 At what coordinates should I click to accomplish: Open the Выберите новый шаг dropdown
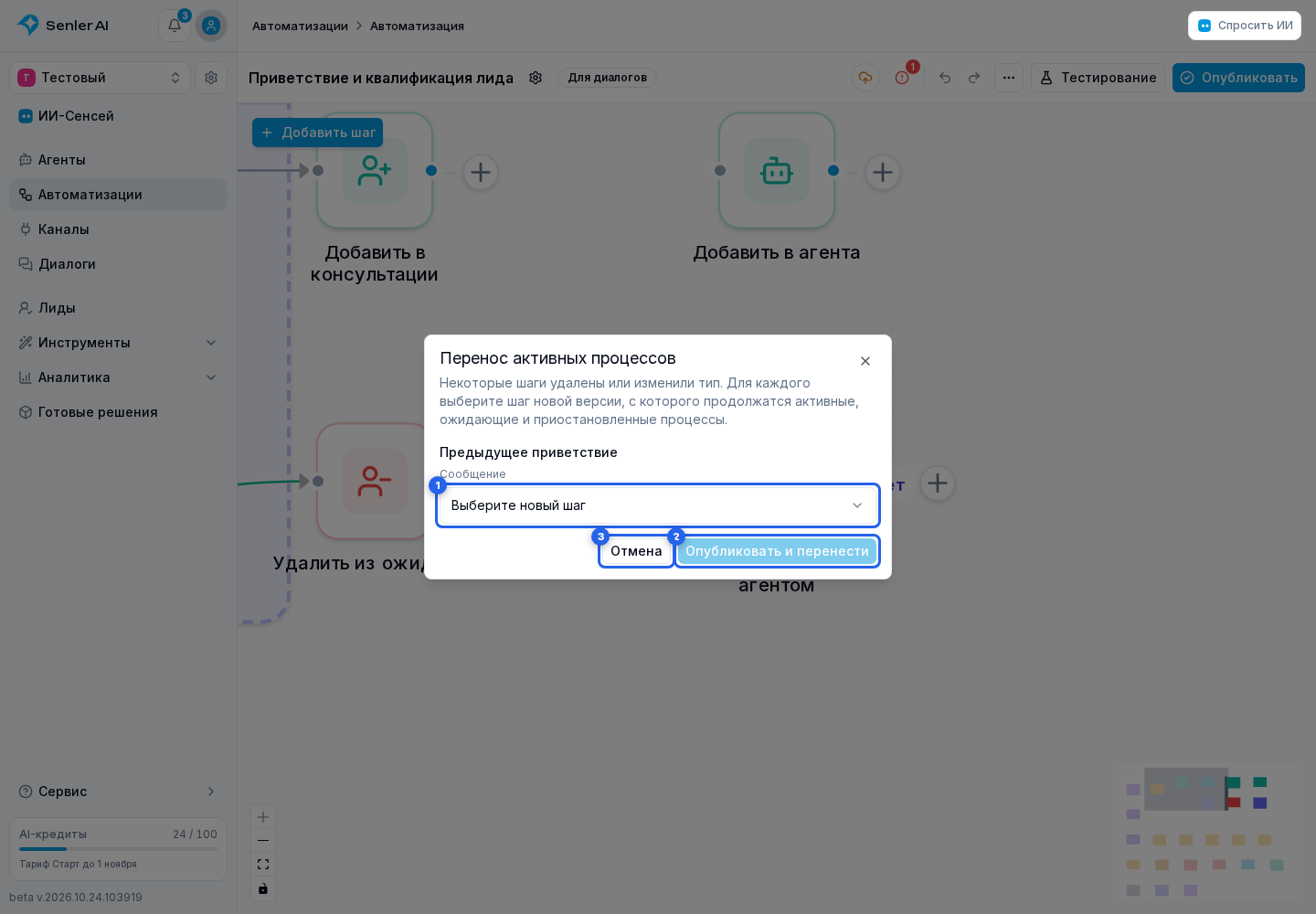(x=658, y=505)
